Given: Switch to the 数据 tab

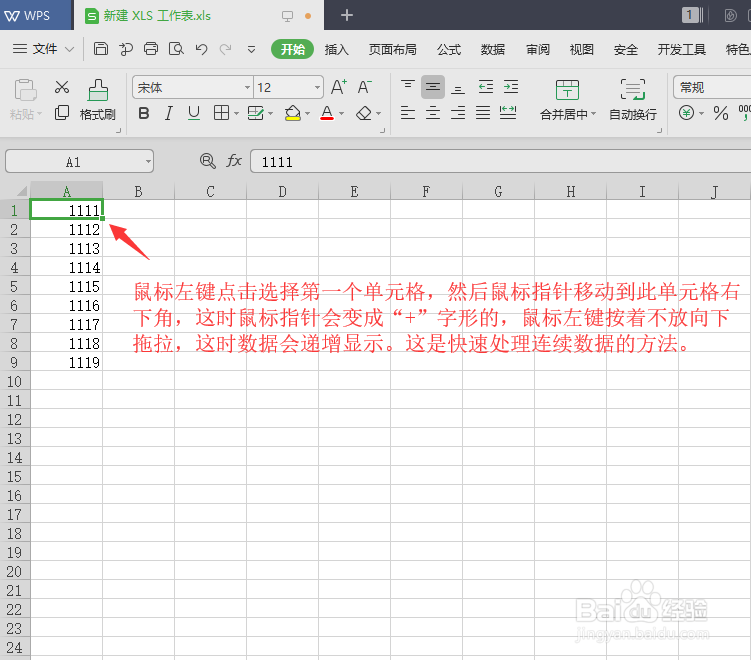Looking at the screenshot, I should [493, 49].
